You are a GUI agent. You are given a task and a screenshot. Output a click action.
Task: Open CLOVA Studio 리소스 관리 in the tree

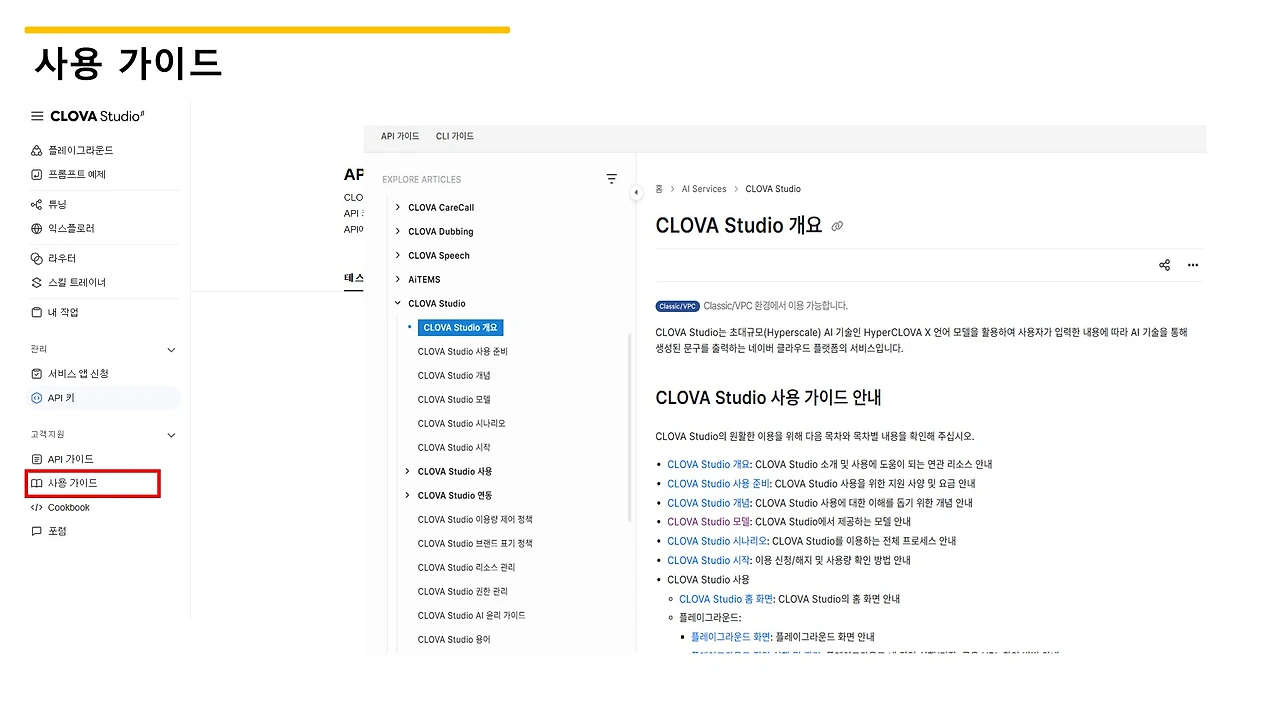point(466,567)
